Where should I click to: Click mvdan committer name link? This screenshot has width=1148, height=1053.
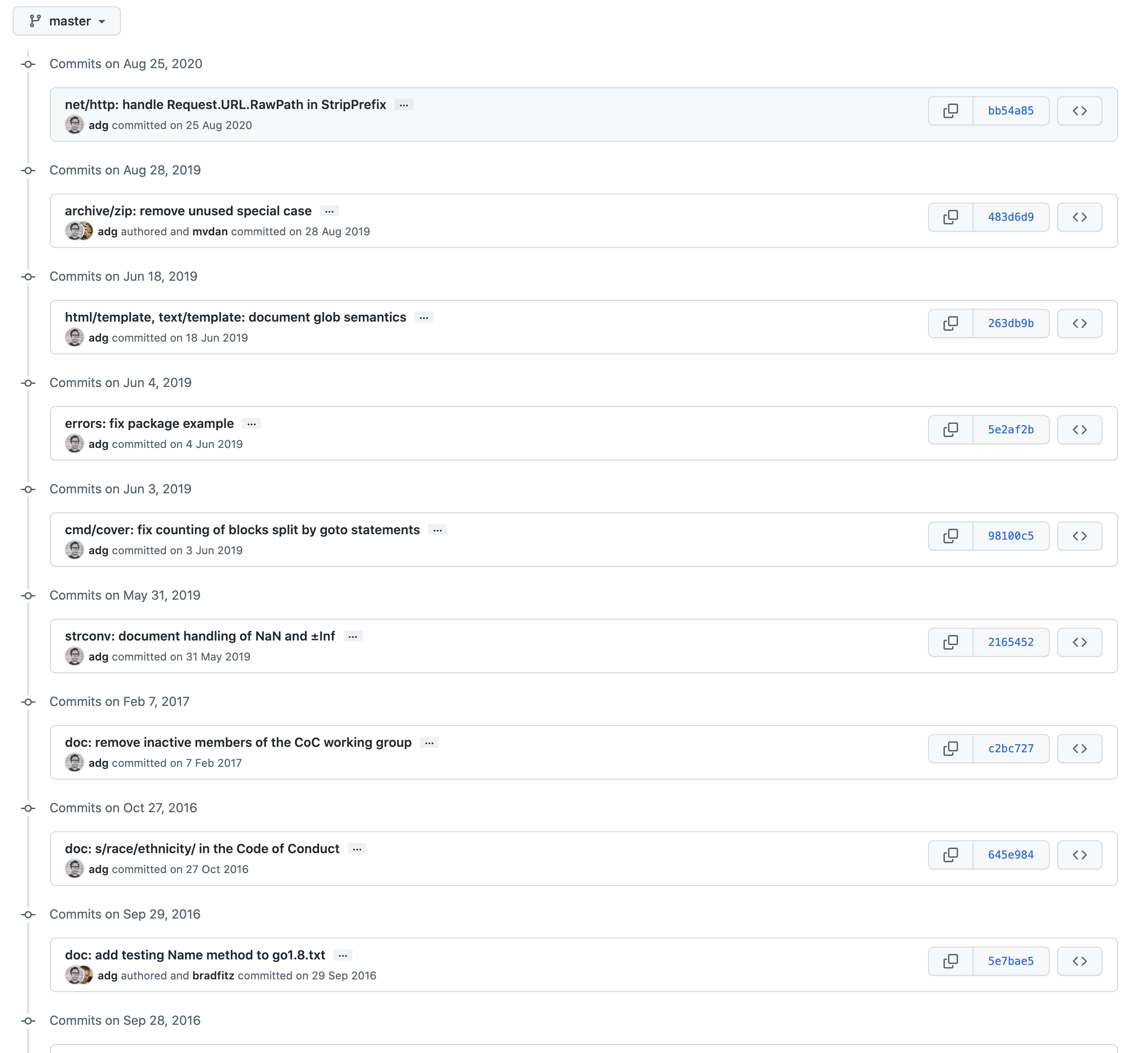210,231
